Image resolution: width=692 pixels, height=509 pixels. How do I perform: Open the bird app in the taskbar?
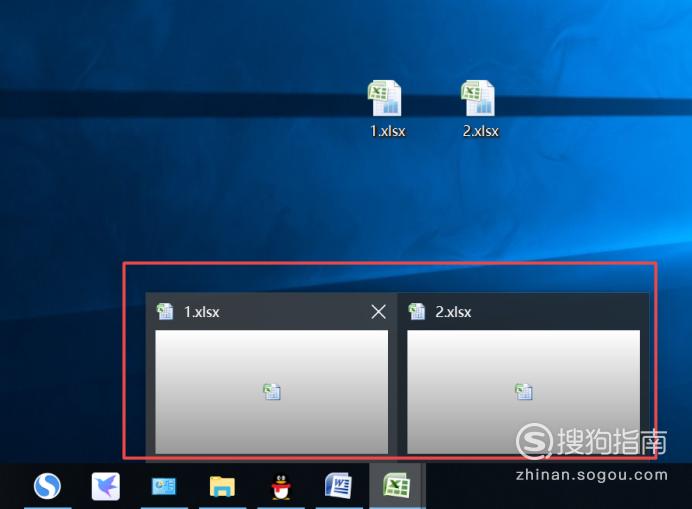[x=105, y=486]
